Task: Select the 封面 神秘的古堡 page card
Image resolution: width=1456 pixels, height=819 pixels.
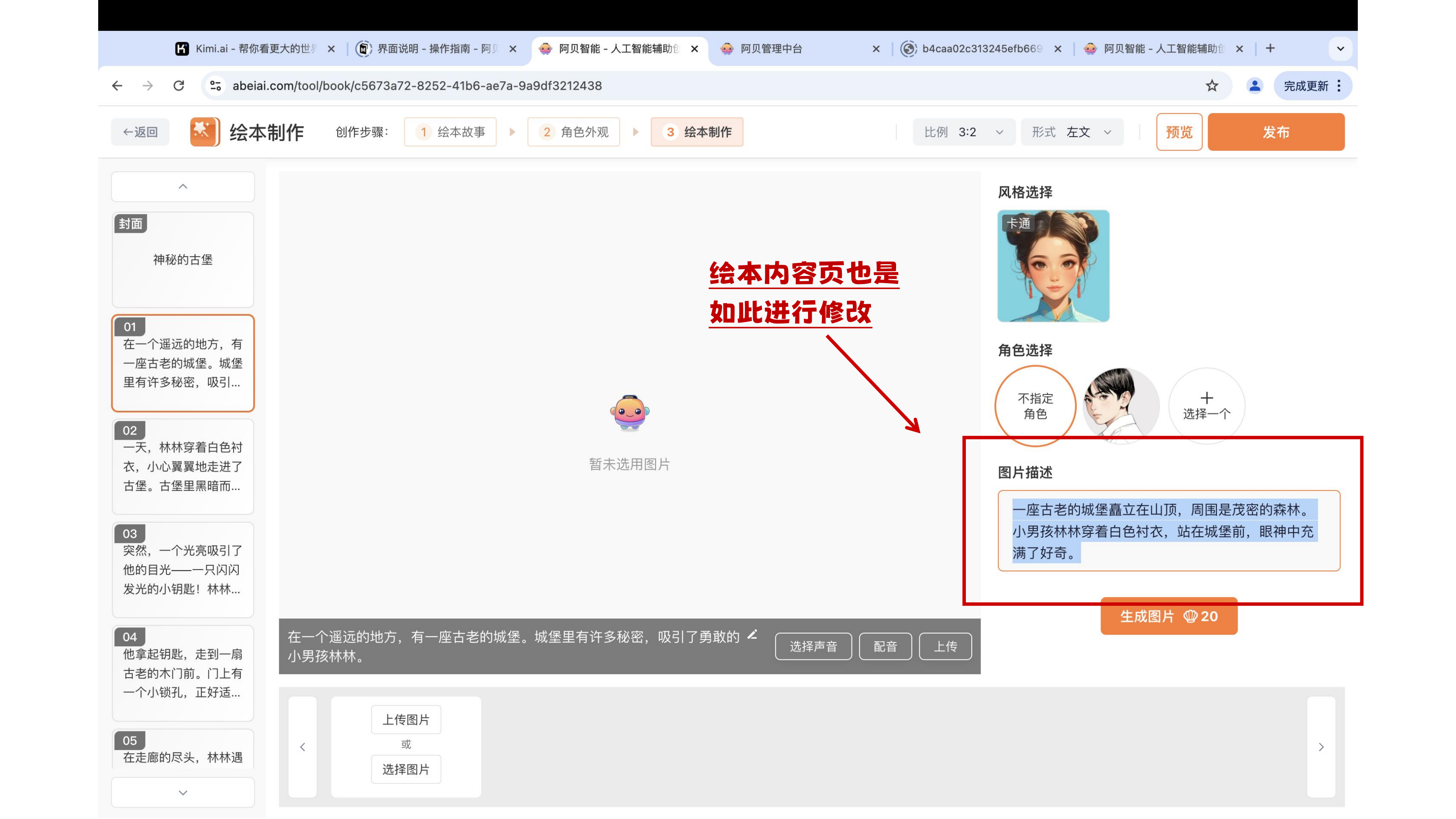Action: point(182,259)
